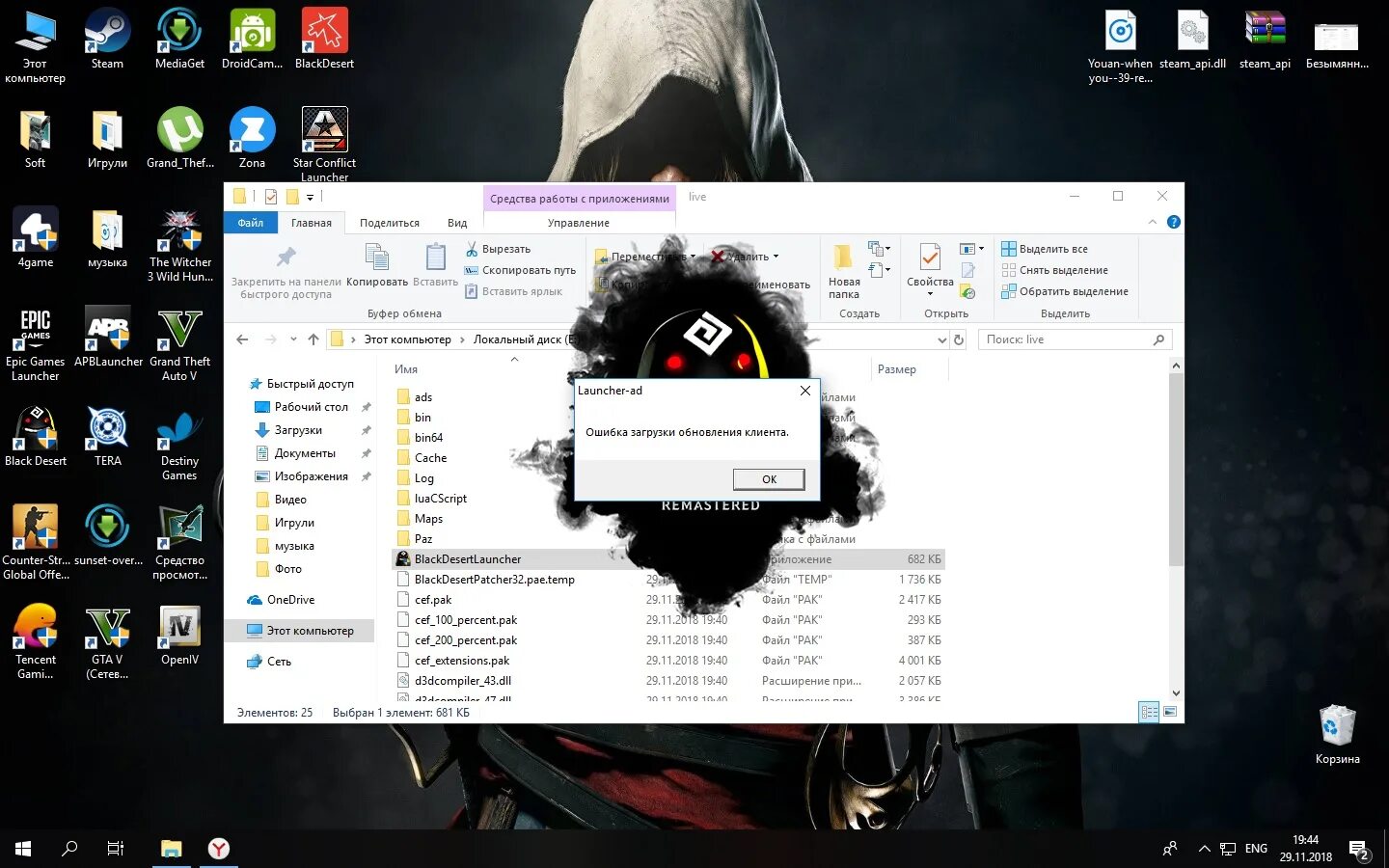Screen dimensions: 1389x868
Task: Select OneDrive in the navigation pane
Action: point(290,600)
